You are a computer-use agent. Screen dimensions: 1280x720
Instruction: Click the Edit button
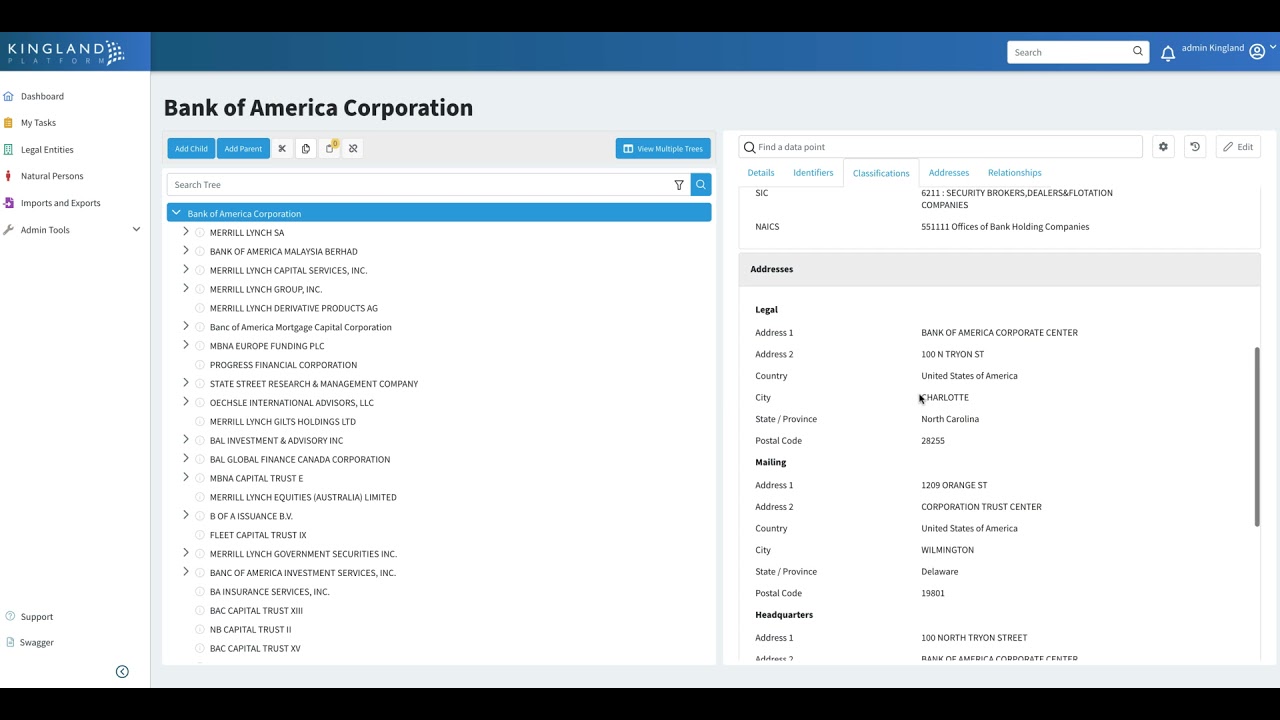click(x=1238, y=147)
